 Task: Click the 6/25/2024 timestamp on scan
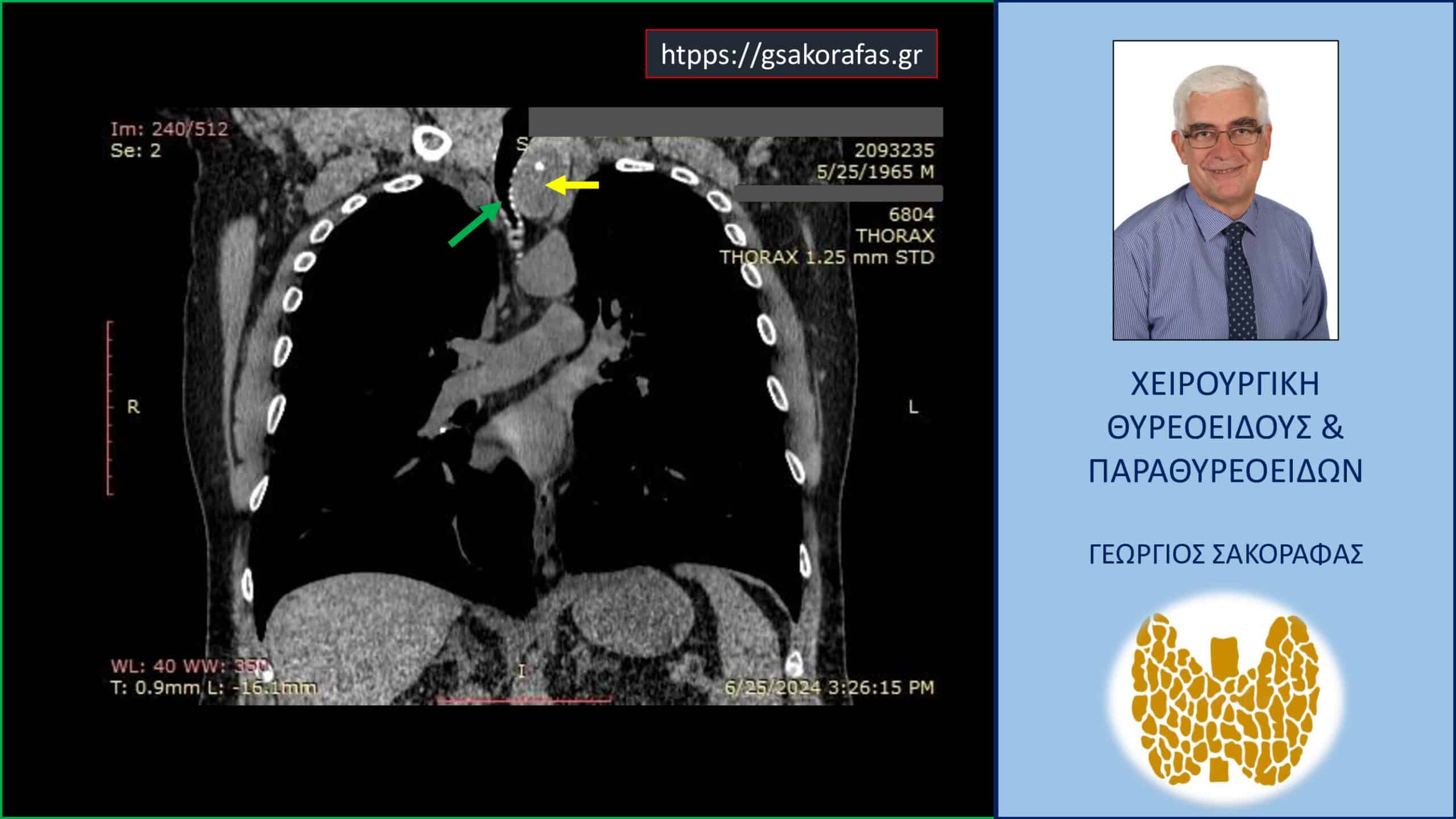[x=829, y=688]
